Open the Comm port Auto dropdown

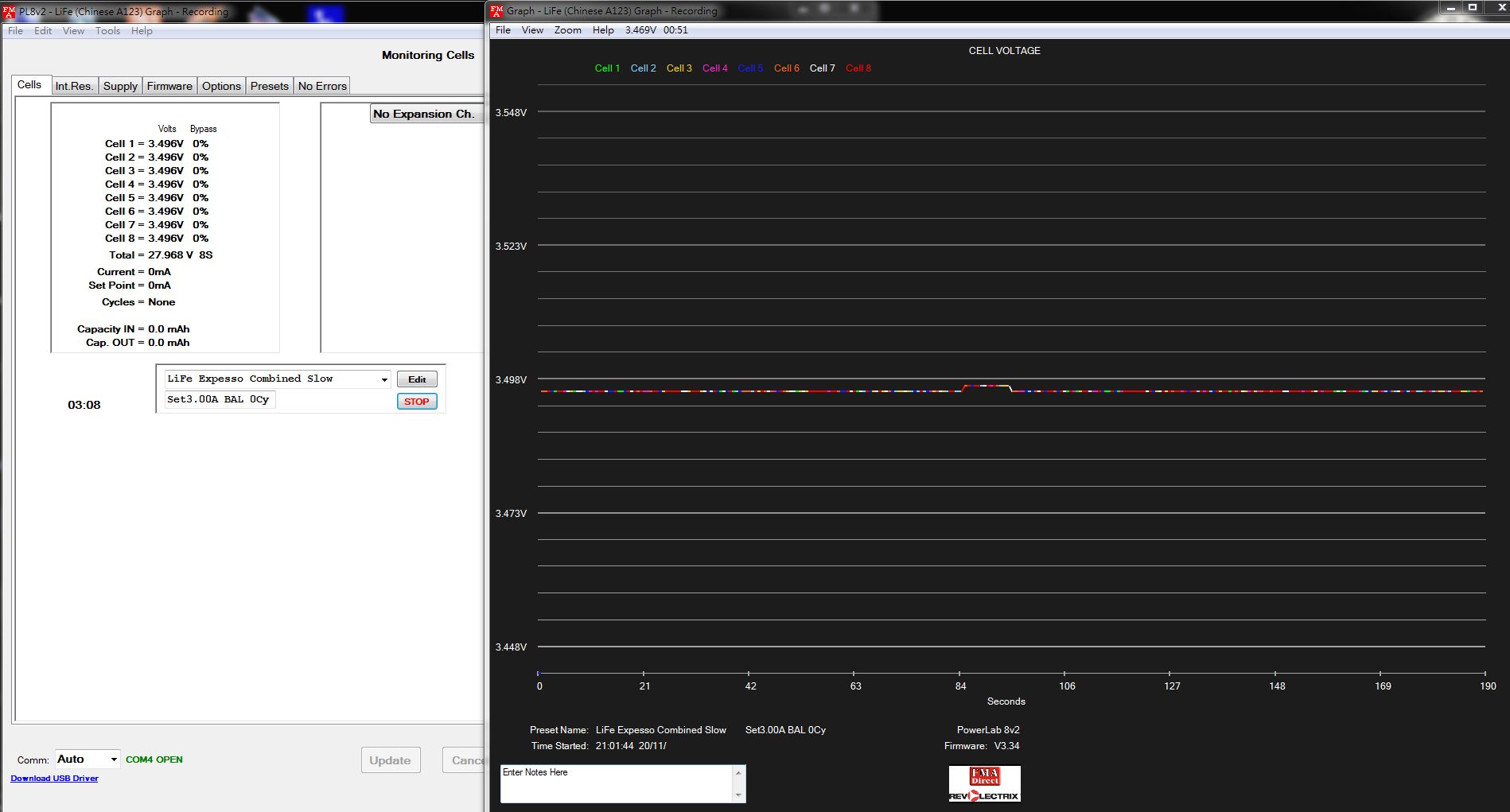(114, 760)
